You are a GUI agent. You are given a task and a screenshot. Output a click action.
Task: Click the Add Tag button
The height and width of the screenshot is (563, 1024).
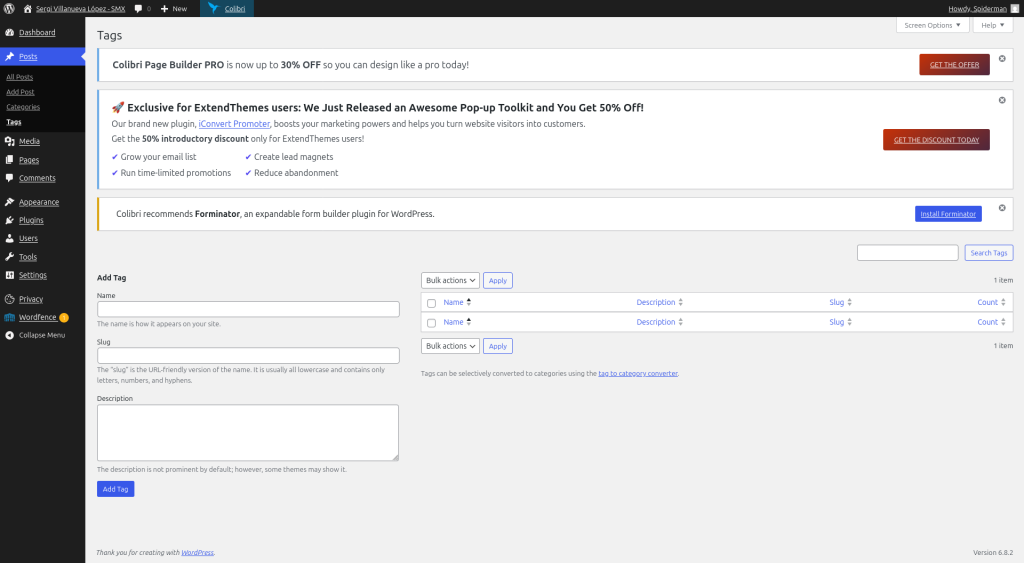pos(115,489)
